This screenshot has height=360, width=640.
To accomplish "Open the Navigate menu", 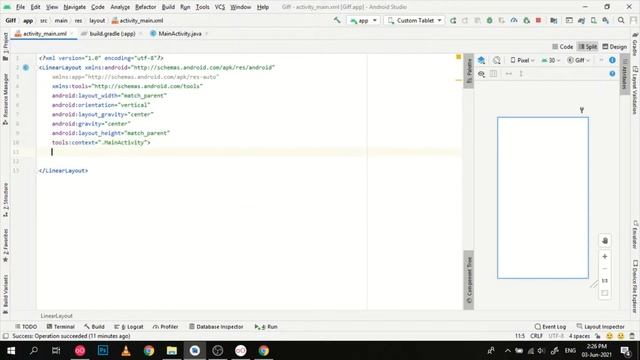I will [74, 7].
